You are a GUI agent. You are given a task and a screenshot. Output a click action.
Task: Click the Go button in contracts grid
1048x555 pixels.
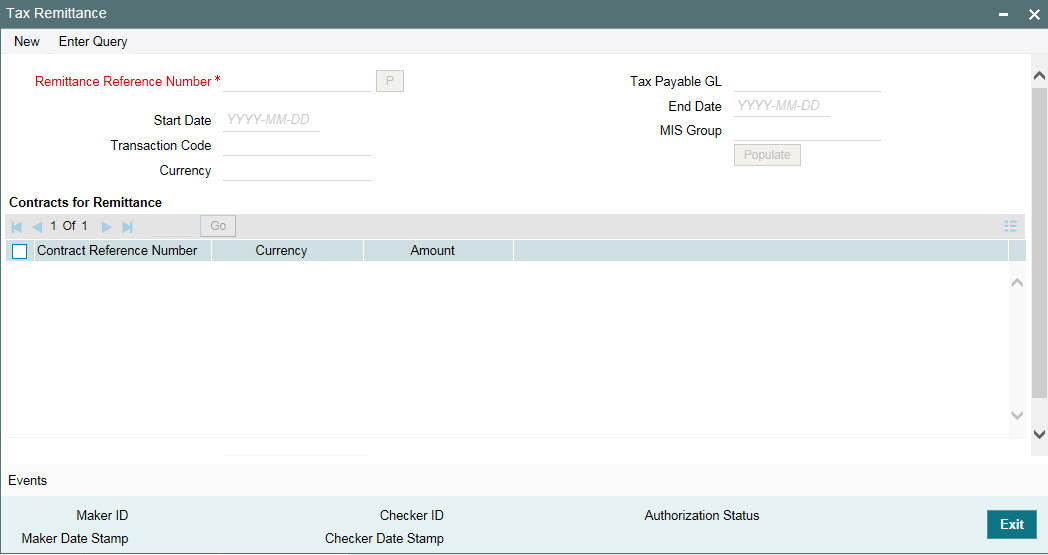pyautogui.click(x=218, y=226)
